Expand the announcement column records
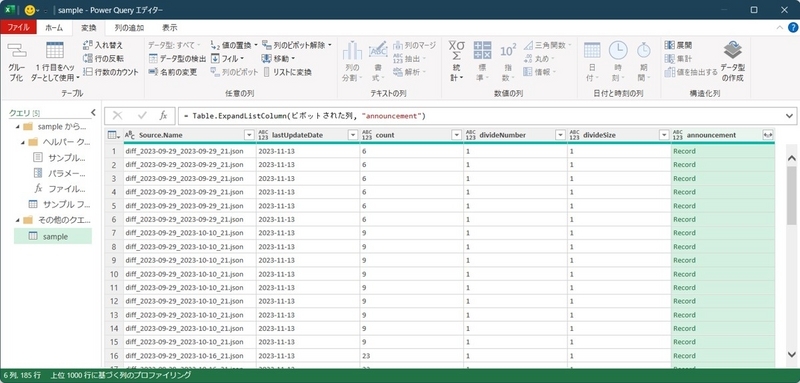The width and height of the screenshot is (800, 383). point(767,135)
